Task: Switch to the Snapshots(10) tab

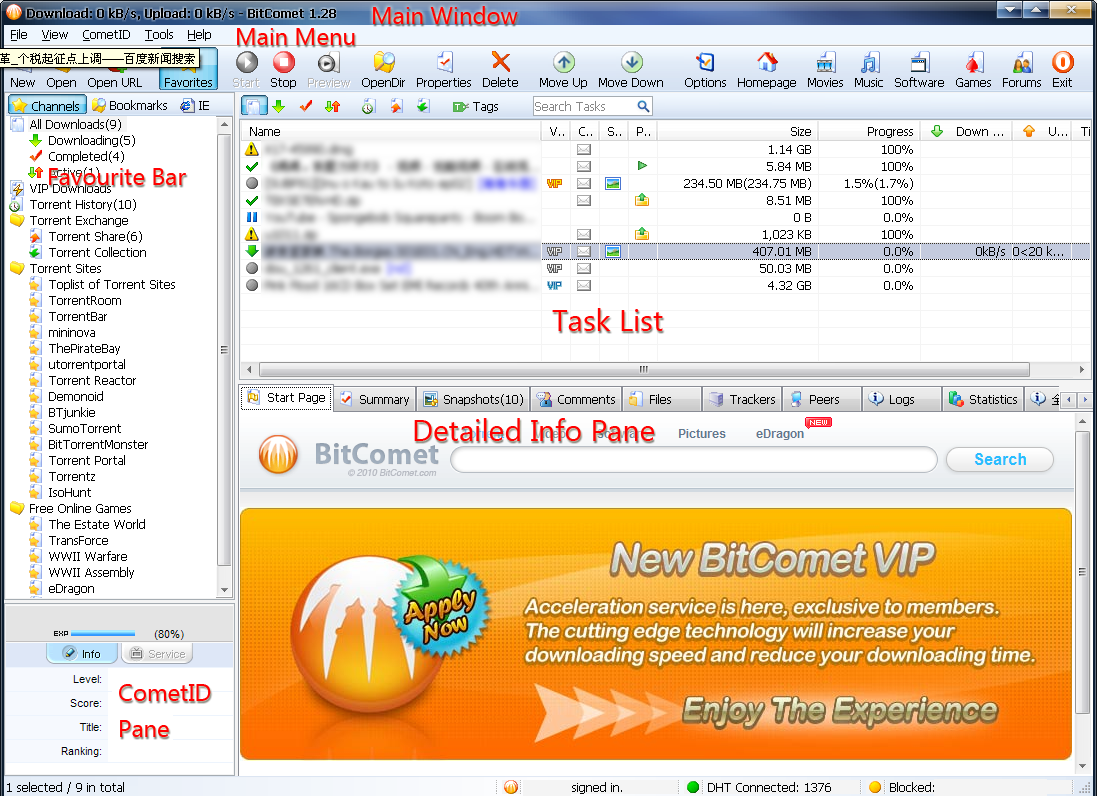Action: click(x=474, y=399)
